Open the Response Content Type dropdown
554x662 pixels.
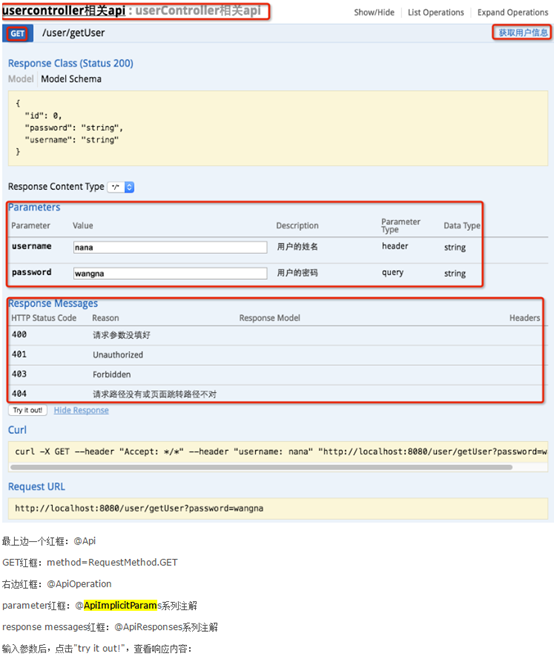(x=121, y=187)
